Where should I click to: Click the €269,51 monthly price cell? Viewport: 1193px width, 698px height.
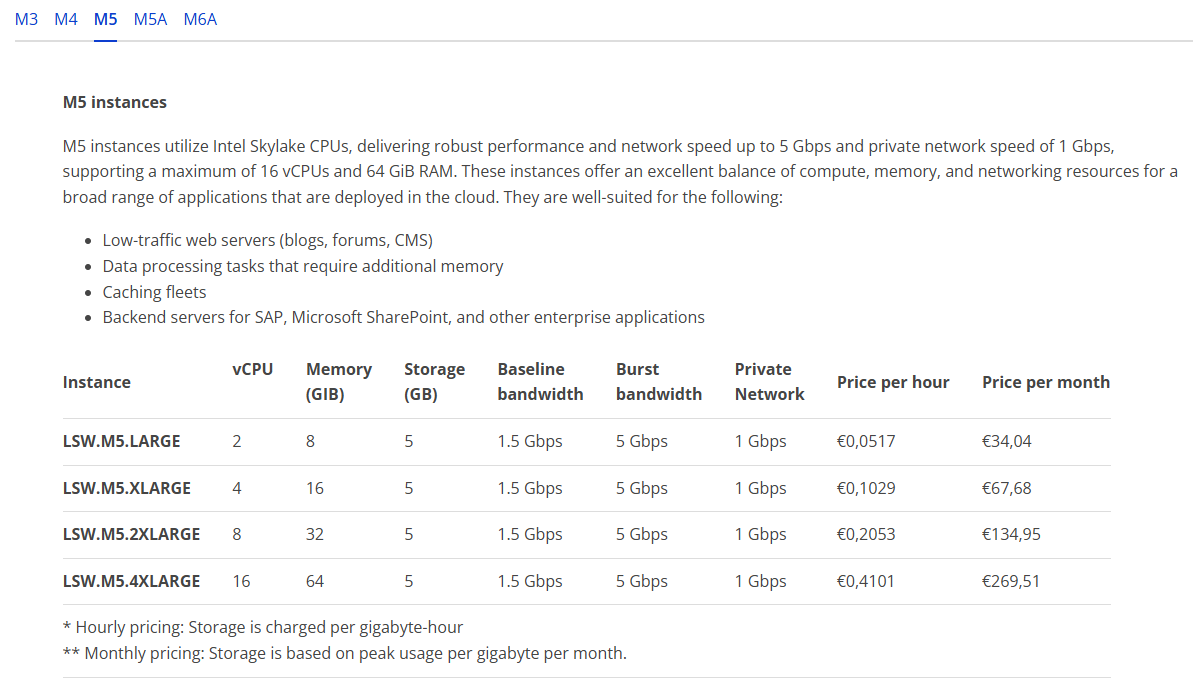1010,582
